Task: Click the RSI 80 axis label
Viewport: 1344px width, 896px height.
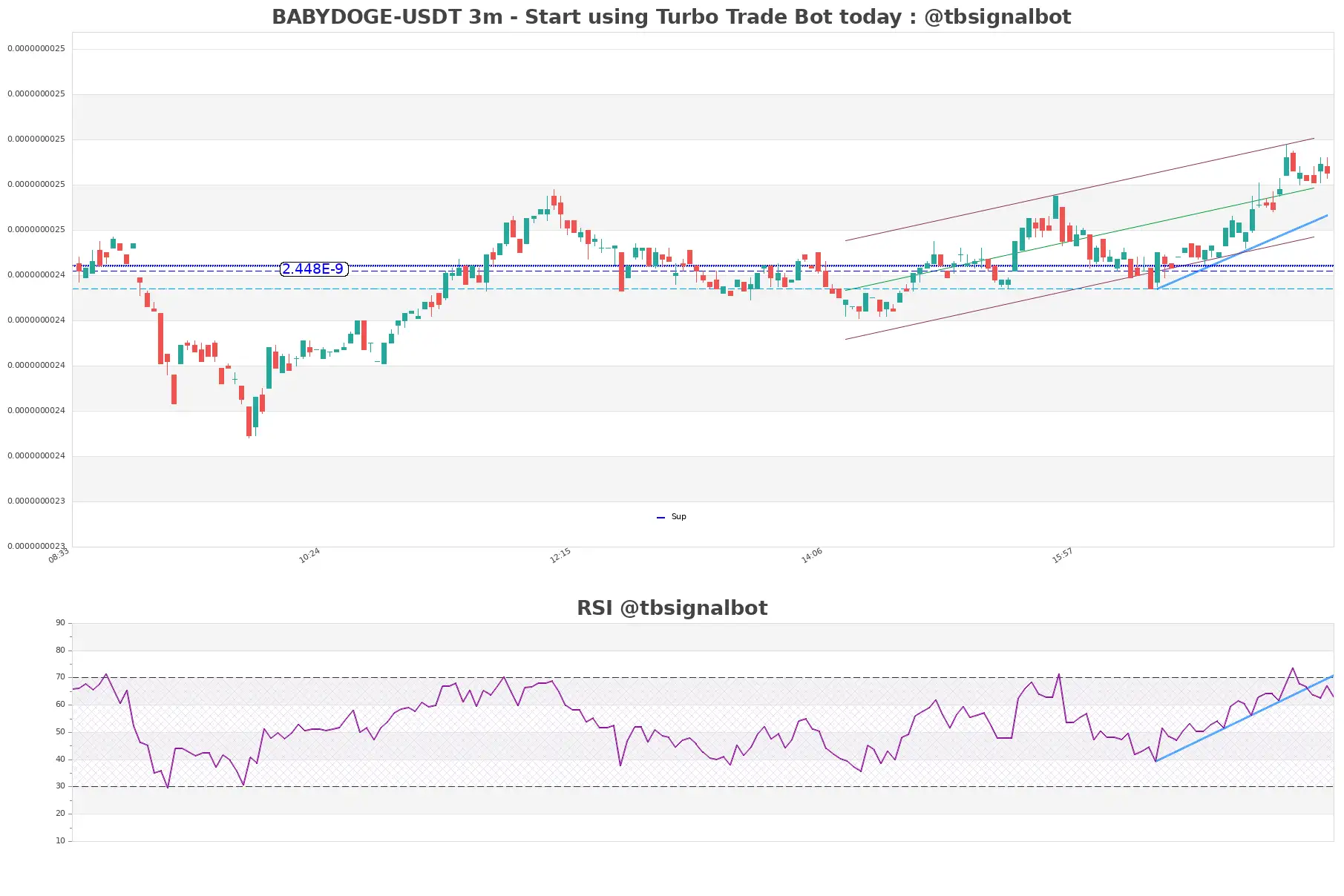Action: tap(60, 650)
